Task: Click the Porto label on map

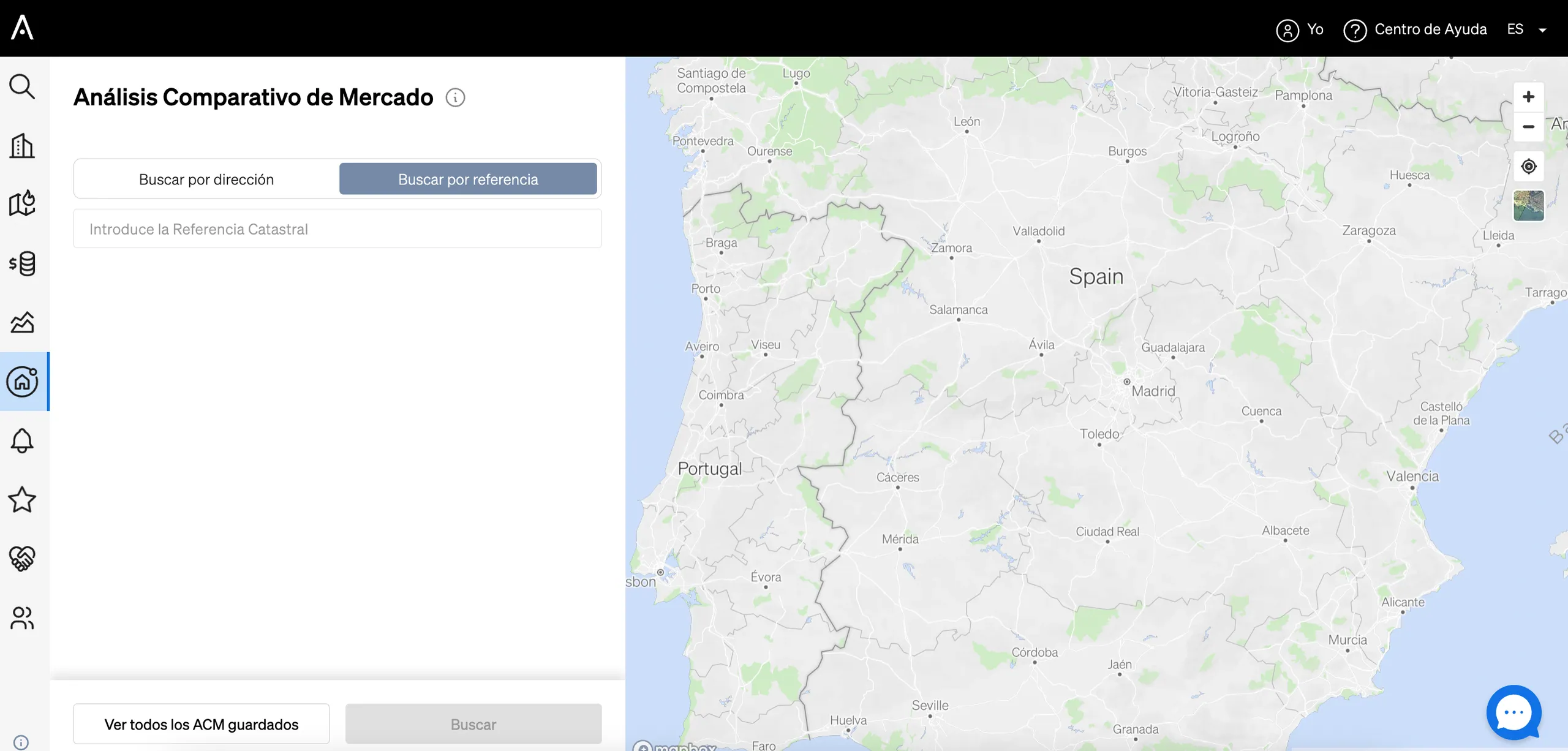Action: pos(706,289)
